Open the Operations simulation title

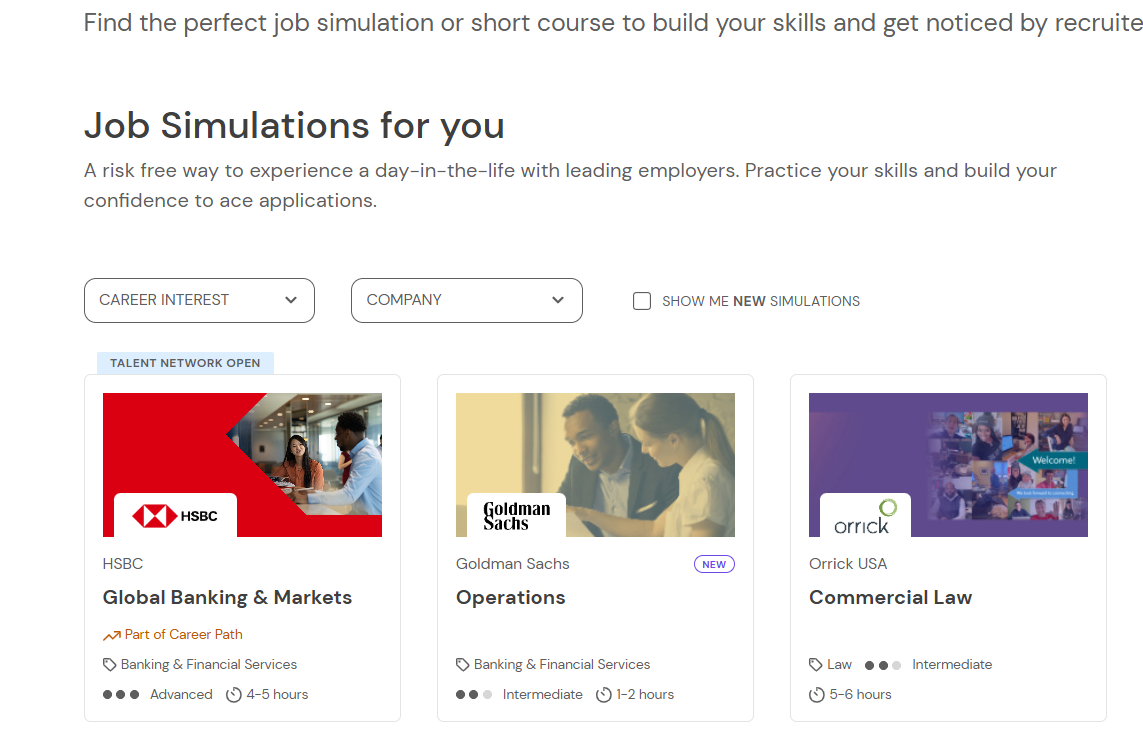(510, 598)
